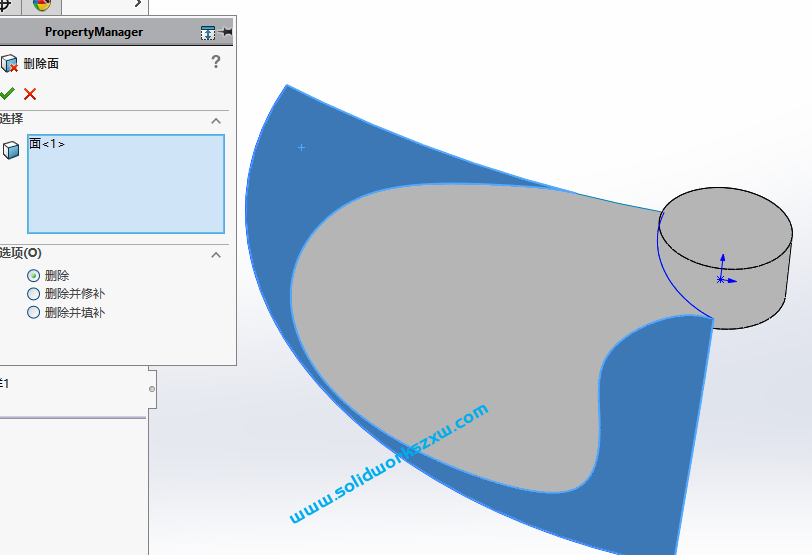Select the 面<1> entry in the list
The width and height of the screenshot is (812, 555).
pos(47,143)
